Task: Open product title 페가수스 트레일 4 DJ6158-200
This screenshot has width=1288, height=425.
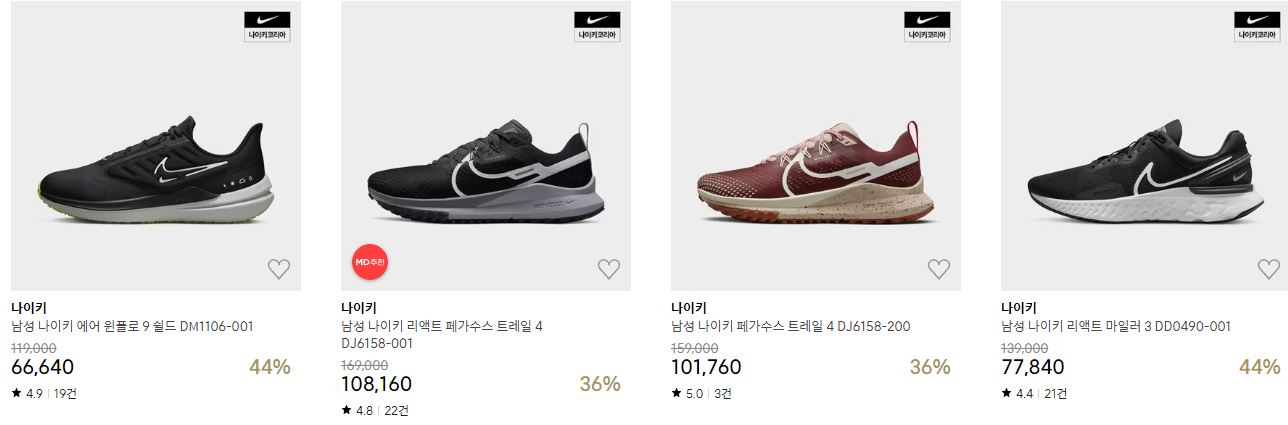Action: pos(791,326)
